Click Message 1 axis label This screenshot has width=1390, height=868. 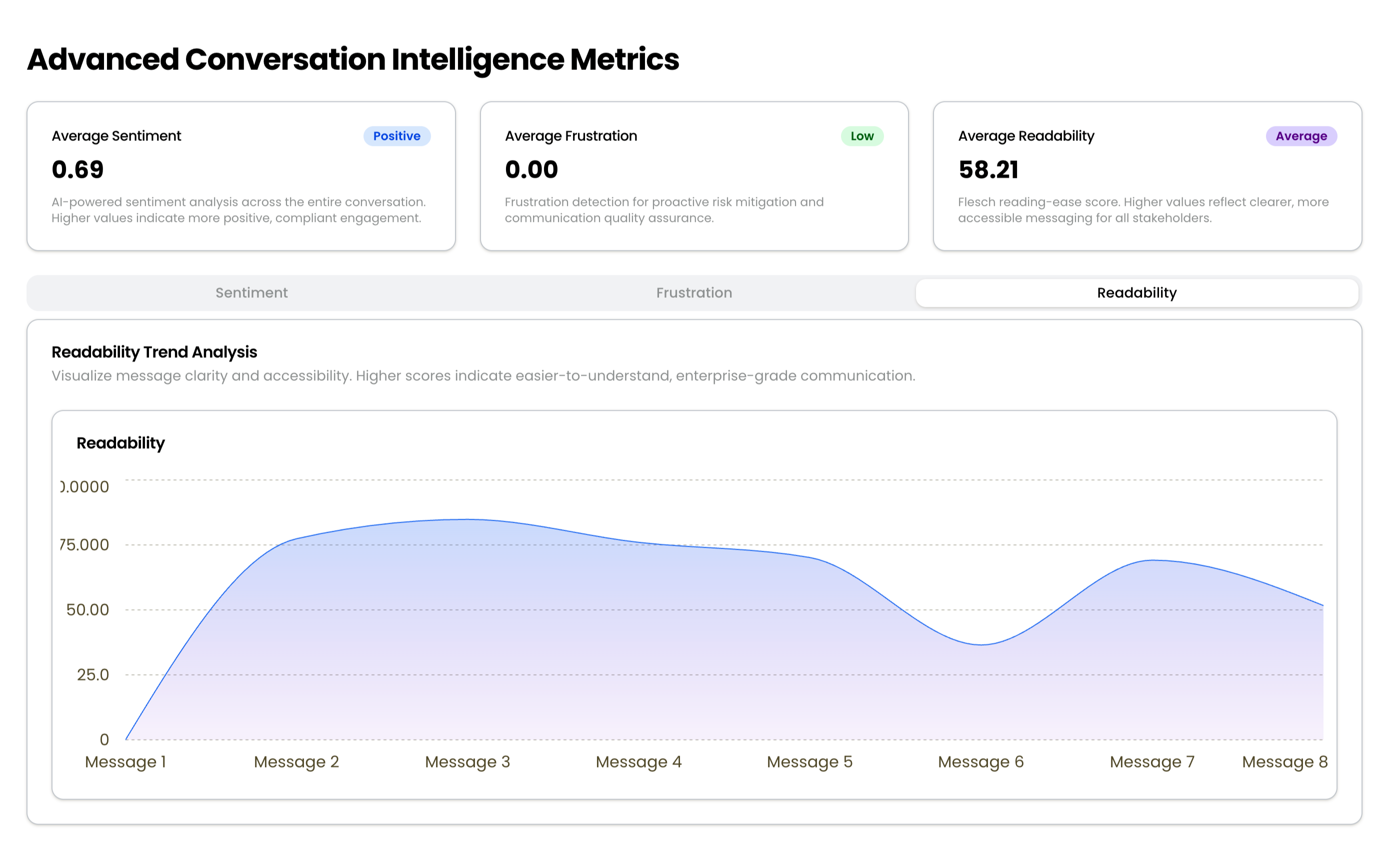pos(125,762)
